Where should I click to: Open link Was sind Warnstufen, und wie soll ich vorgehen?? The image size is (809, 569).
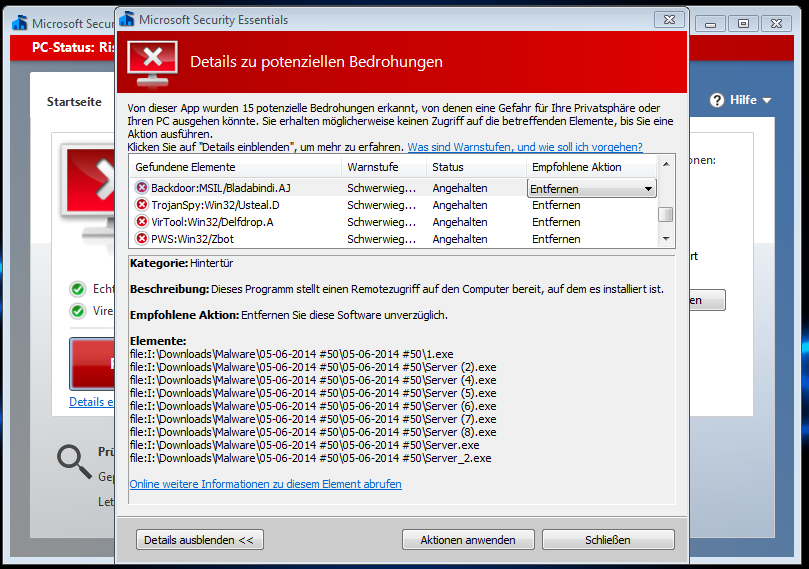[x=525, y=147]
